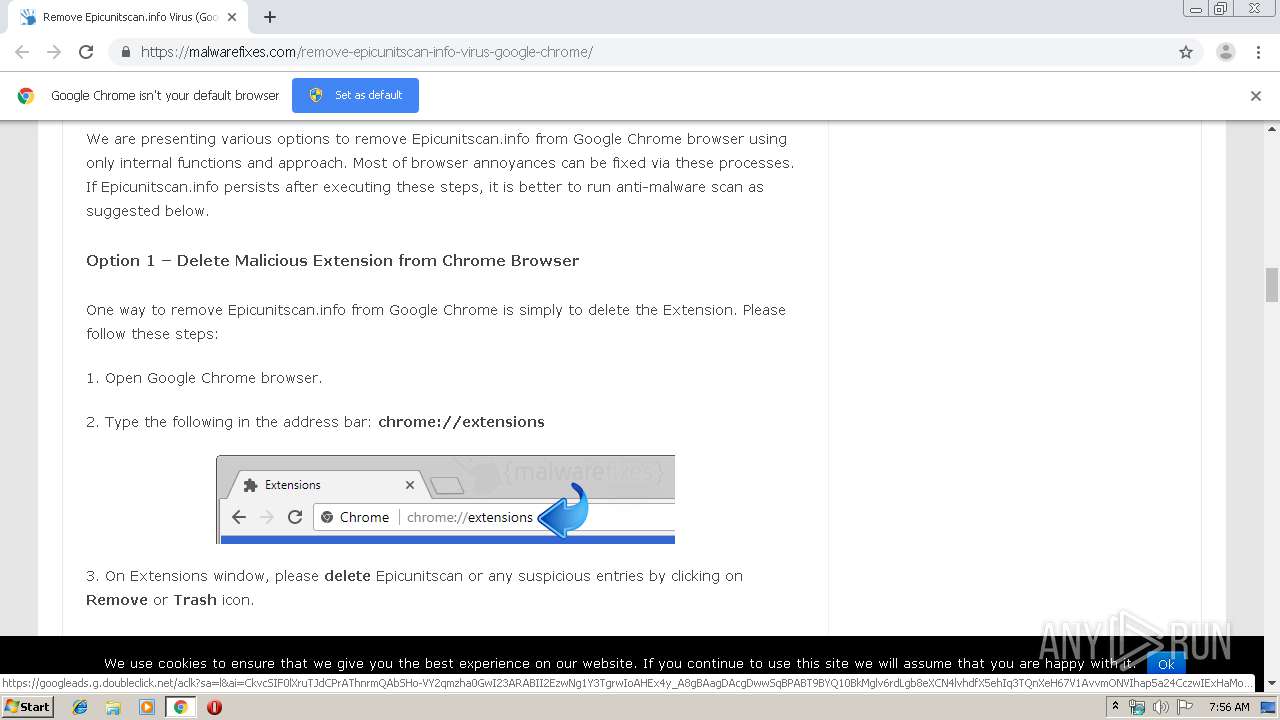Viewport: 1280px width, 720px height.
Task: Reload the malwarefixes page
Action: pos(86,52)
